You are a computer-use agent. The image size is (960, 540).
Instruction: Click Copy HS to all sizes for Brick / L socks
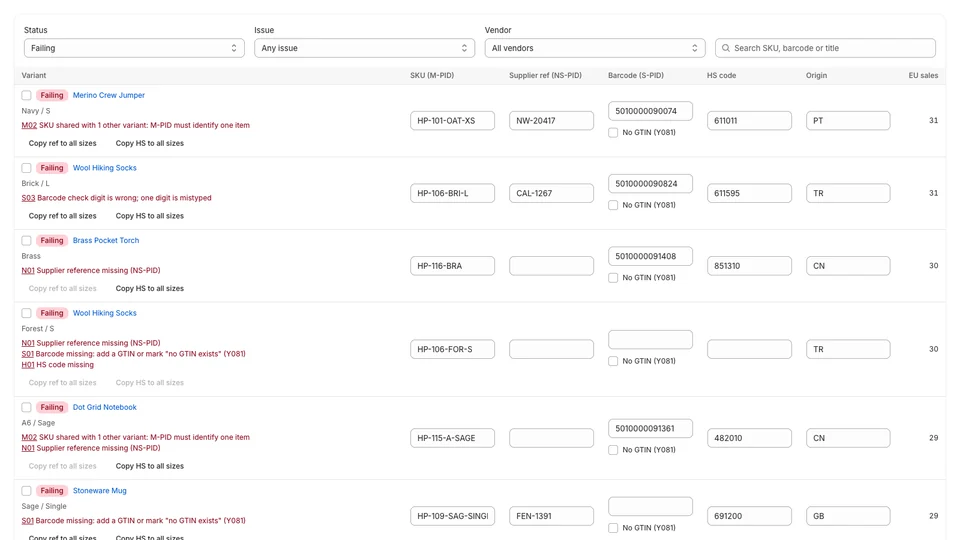tap(149, 216)
